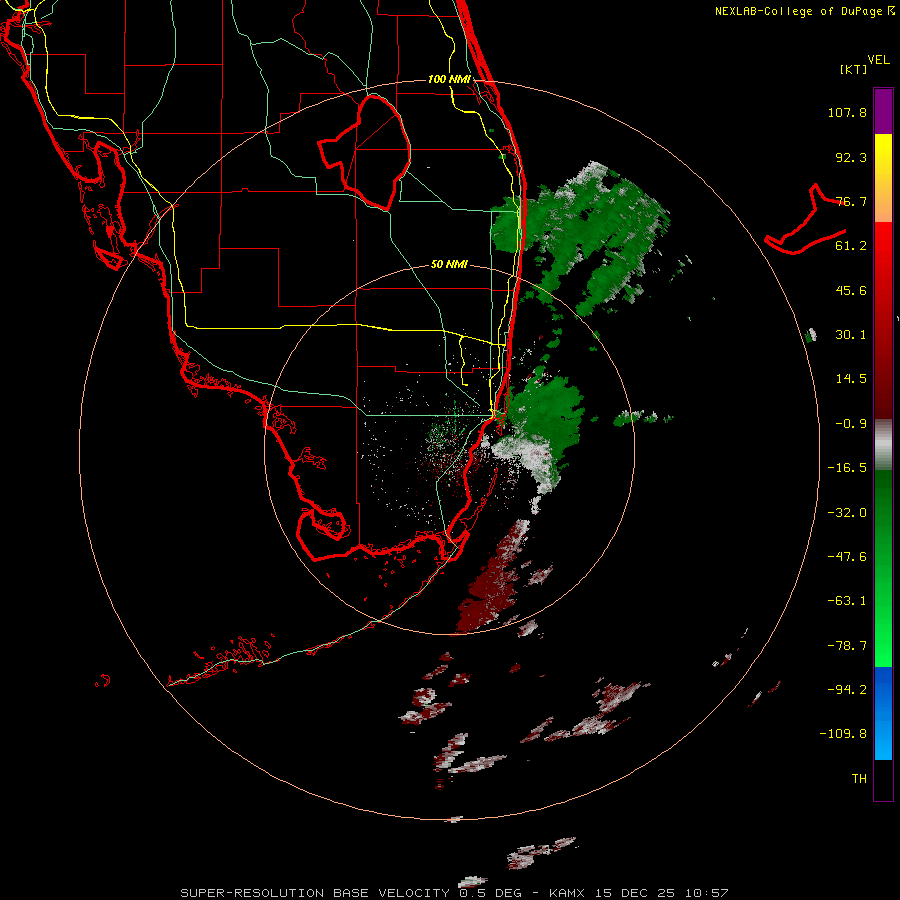
Task: Select the -94.2 velocity scale value
Action: coord(847,689)
